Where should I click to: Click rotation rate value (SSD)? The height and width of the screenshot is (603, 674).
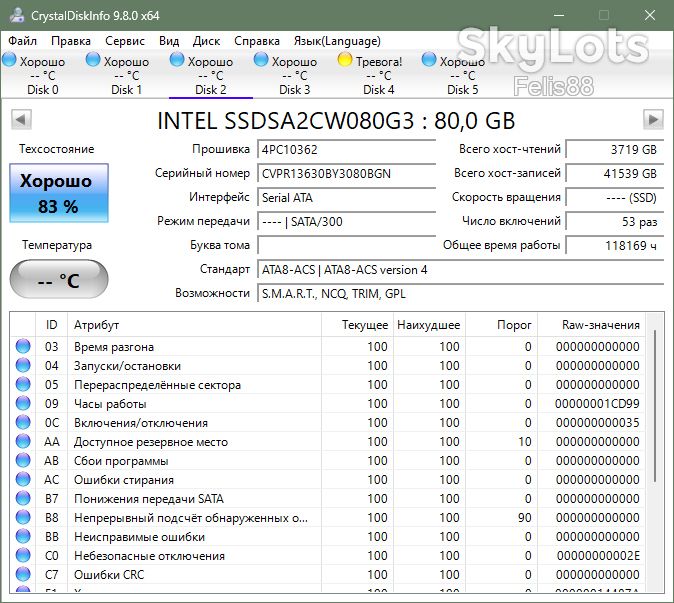pyautogui.click(x=615, y=198)
